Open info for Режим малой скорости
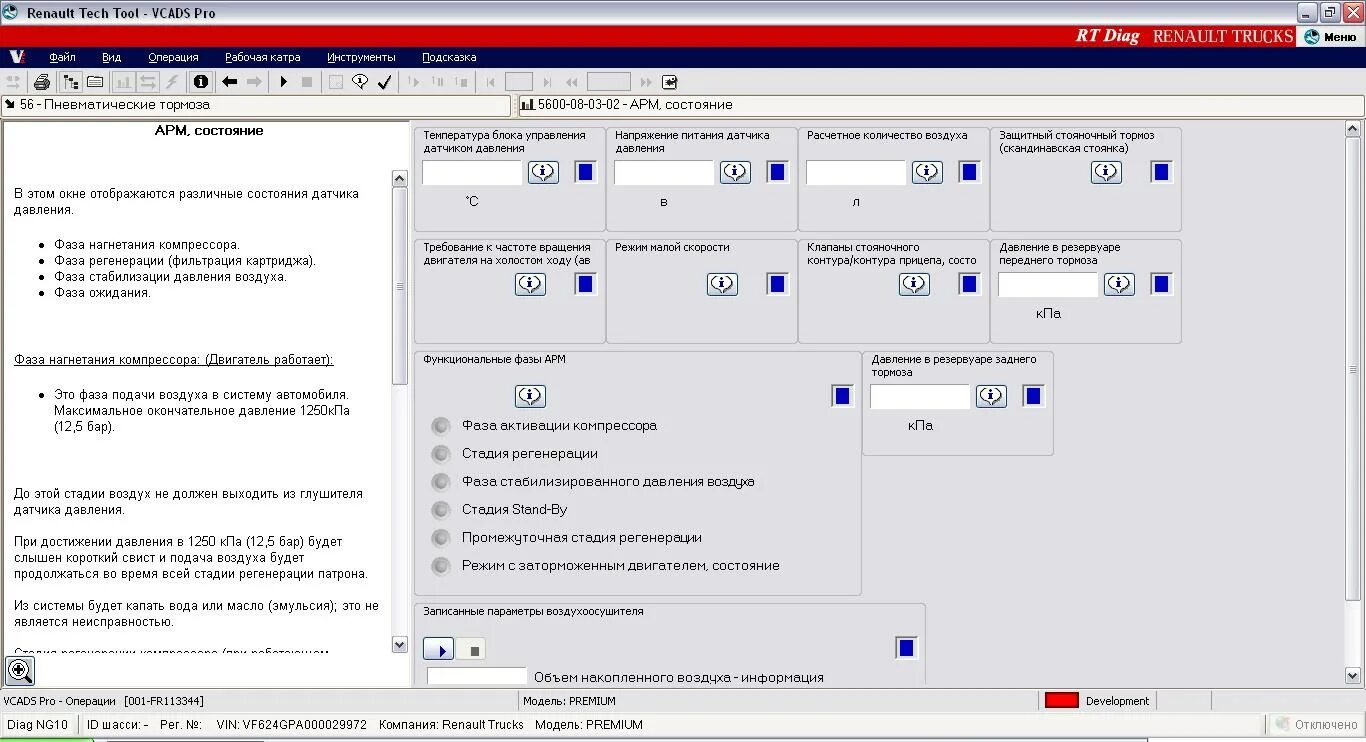 pyautogui.click(x=722, y=284)
